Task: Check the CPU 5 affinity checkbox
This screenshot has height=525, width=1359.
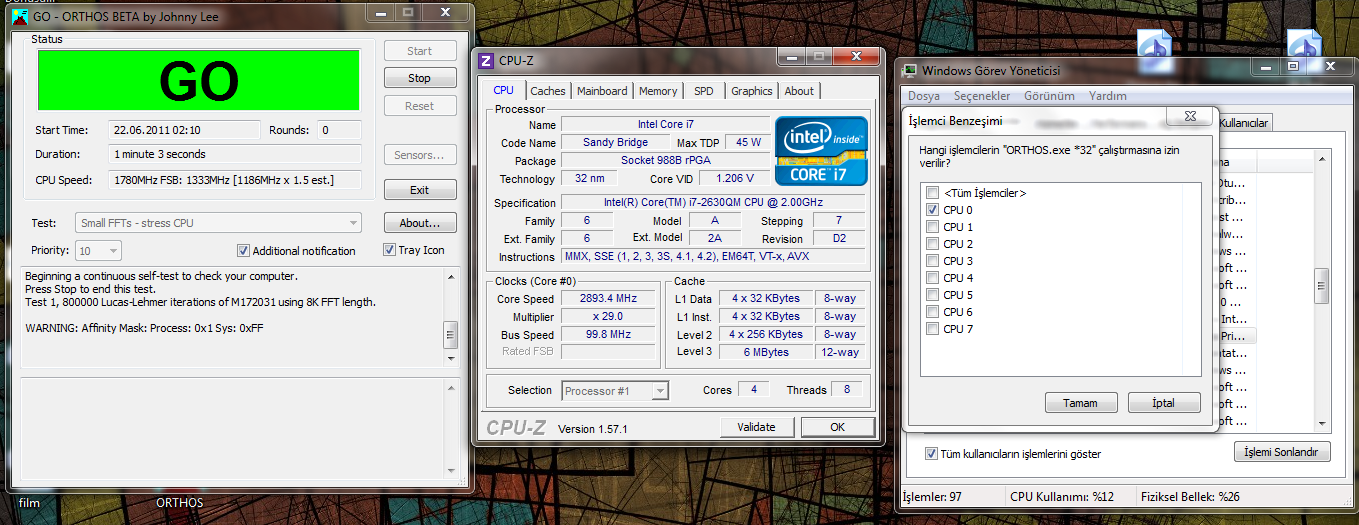Action: pyautogui.click(x=933, y=295)
